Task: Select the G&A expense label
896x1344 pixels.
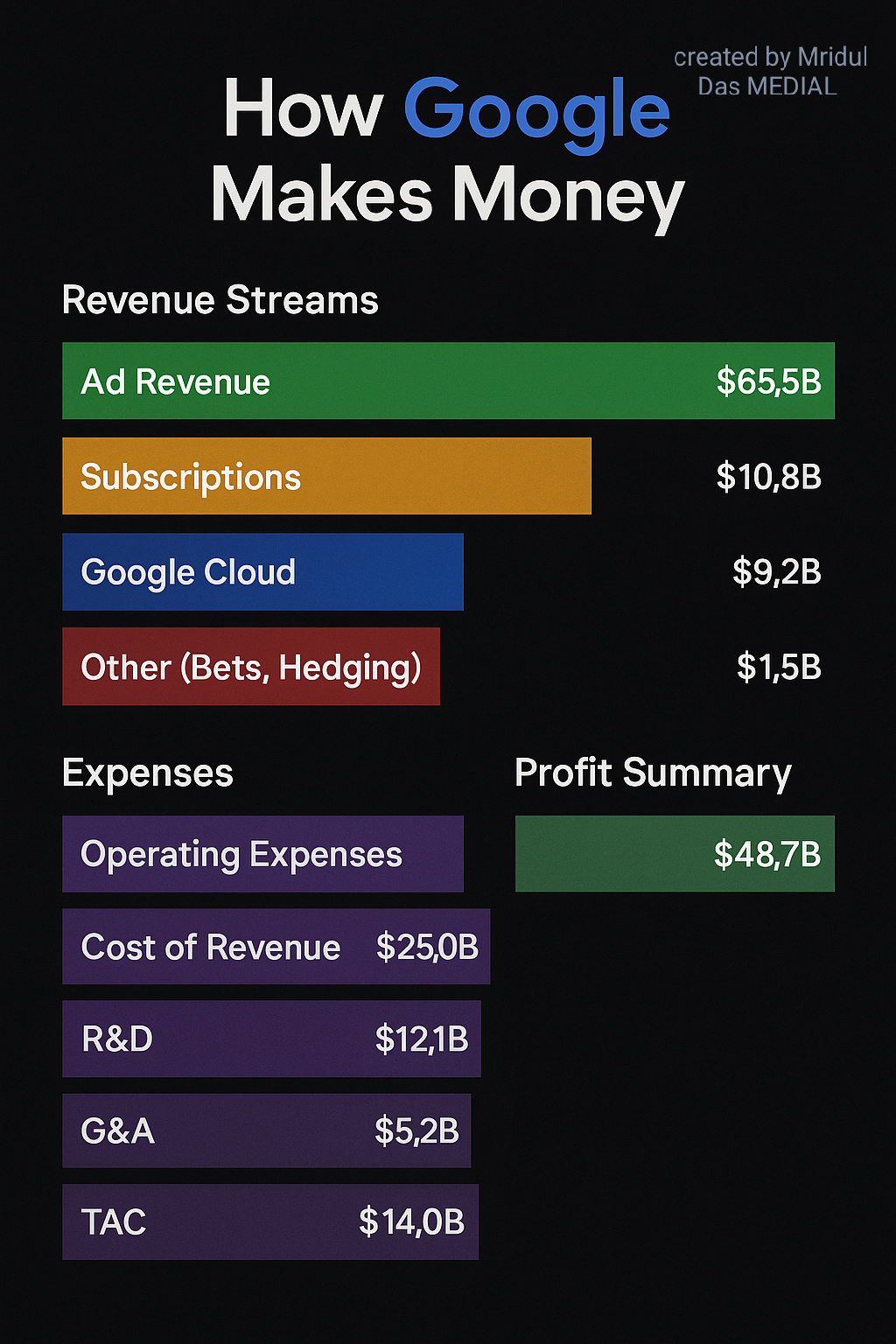Action: point(117,1131)
